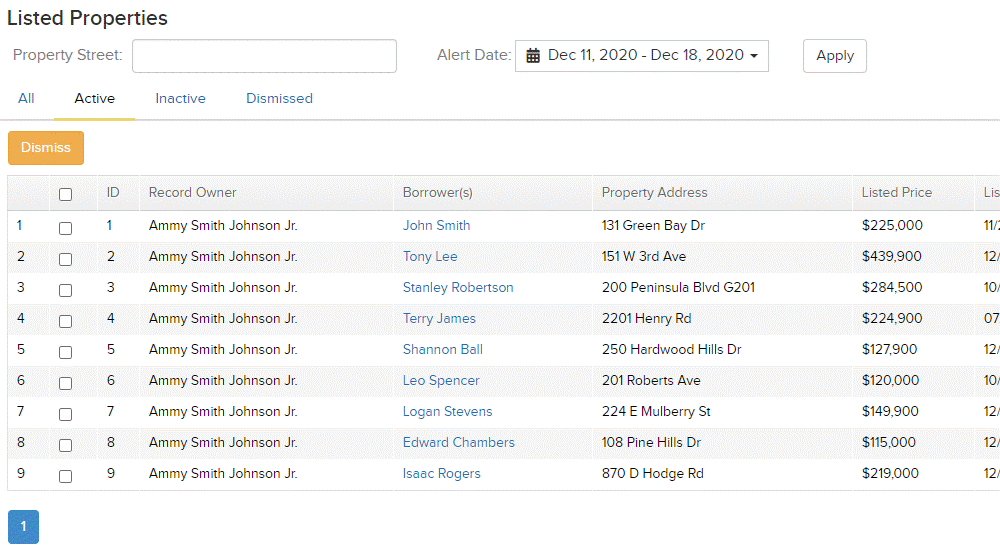The image size is (1000, 554).
Task: Check the box for Stanley Robertson row
Action: 65,291
